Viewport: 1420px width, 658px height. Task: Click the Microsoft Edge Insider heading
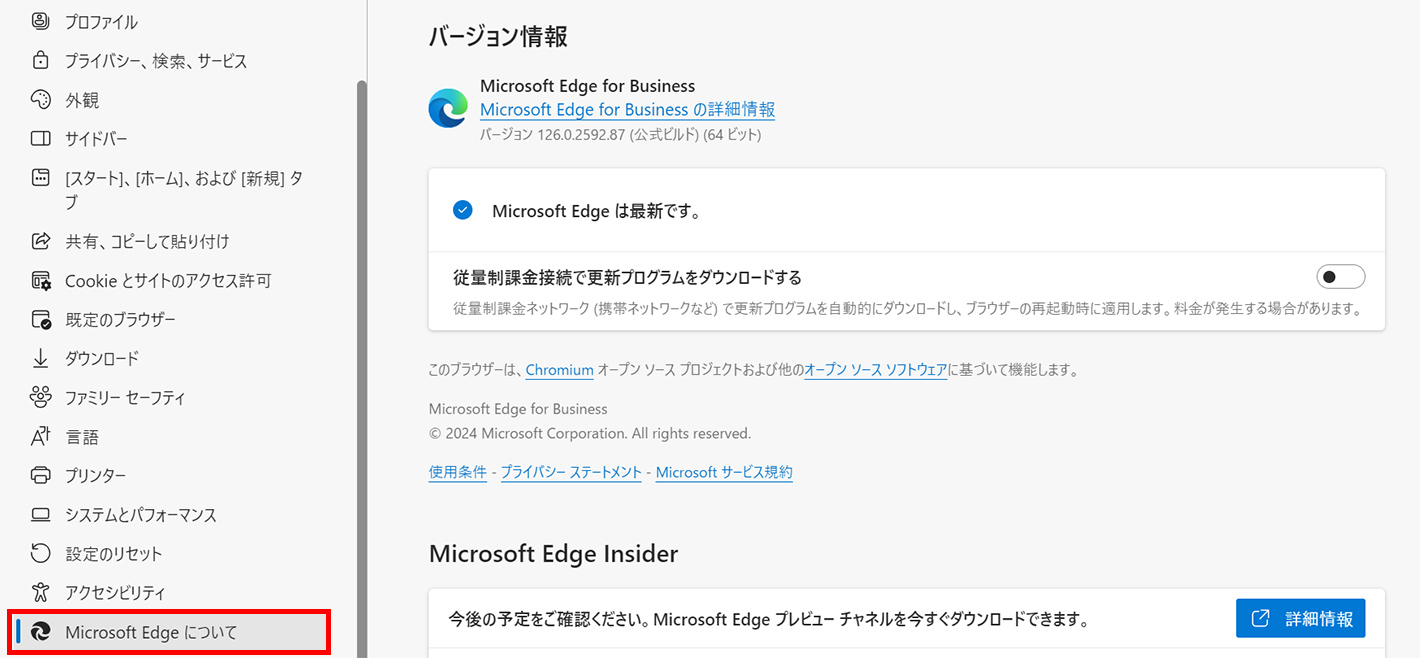tap(553, 553)
